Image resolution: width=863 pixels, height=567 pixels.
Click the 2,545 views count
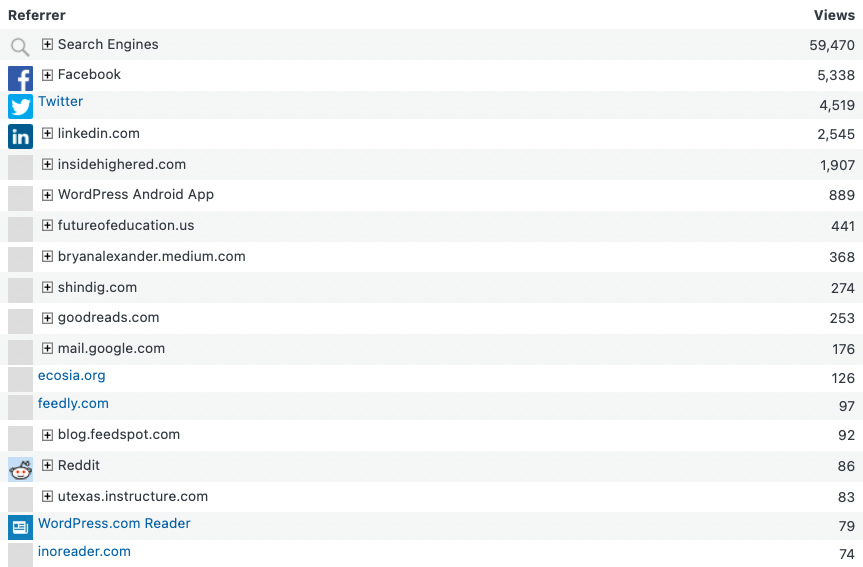[x=835, y=134]
